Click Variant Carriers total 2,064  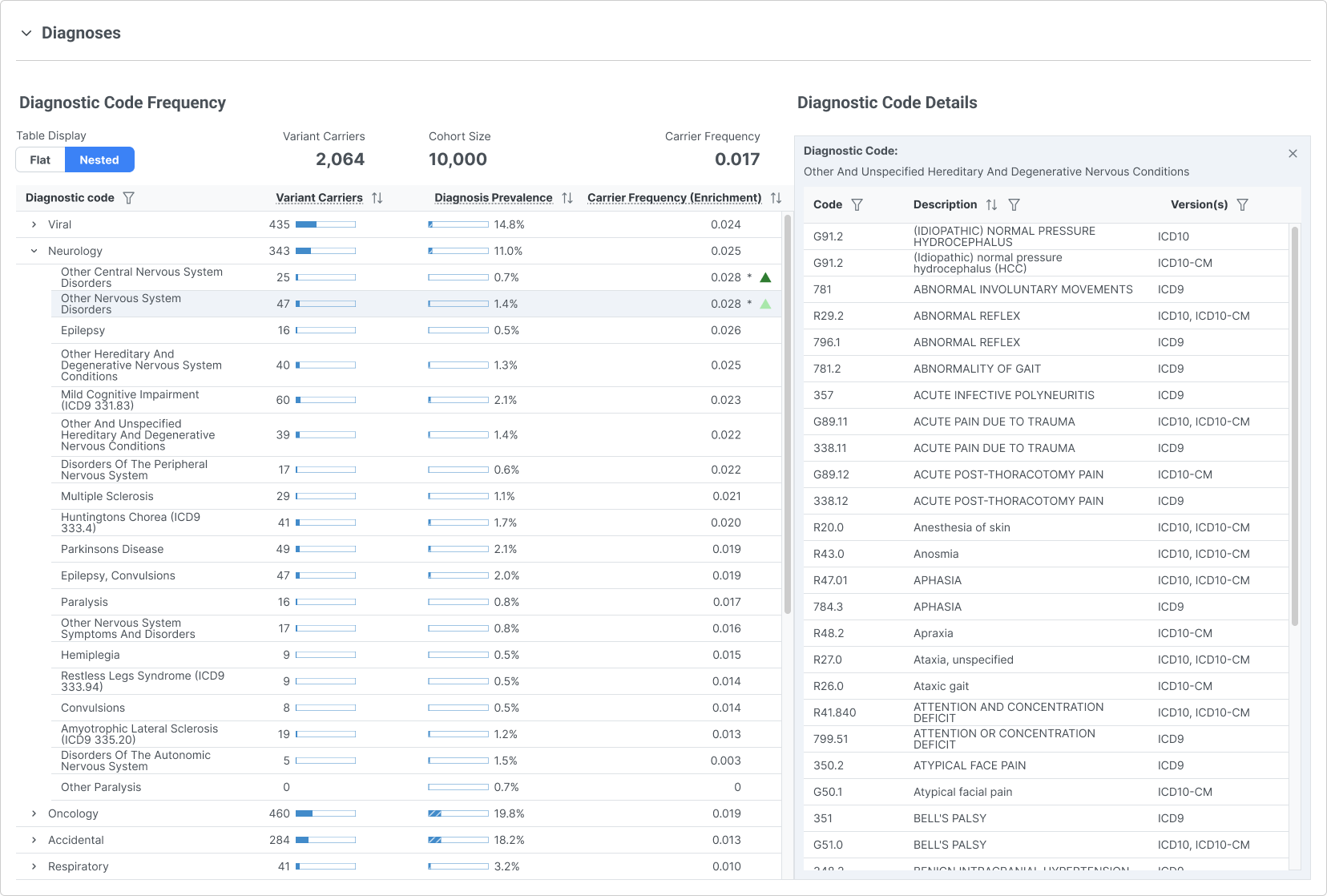click(x=340, y=159)
